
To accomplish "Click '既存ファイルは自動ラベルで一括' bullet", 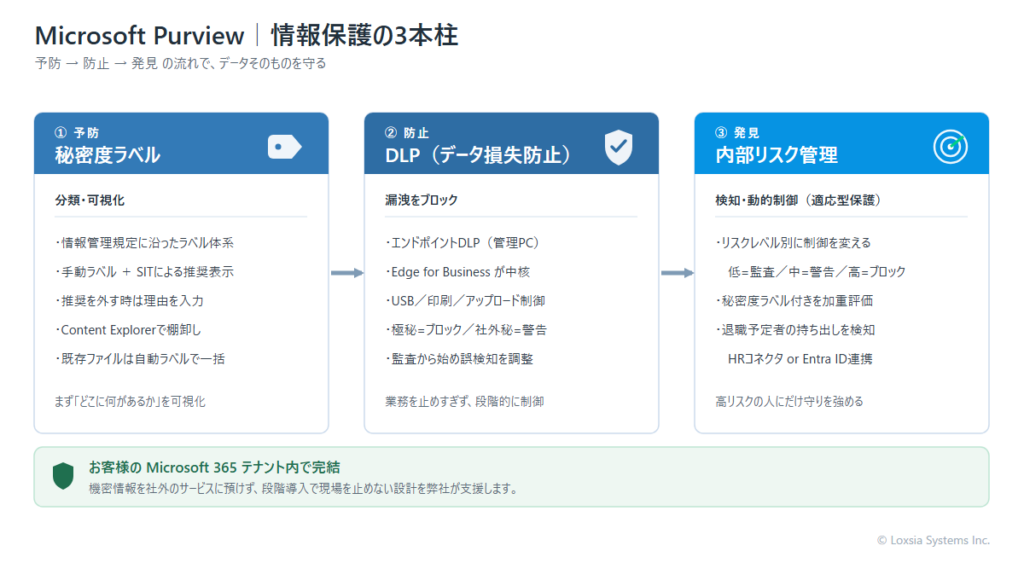I will [x=139, y=359].
